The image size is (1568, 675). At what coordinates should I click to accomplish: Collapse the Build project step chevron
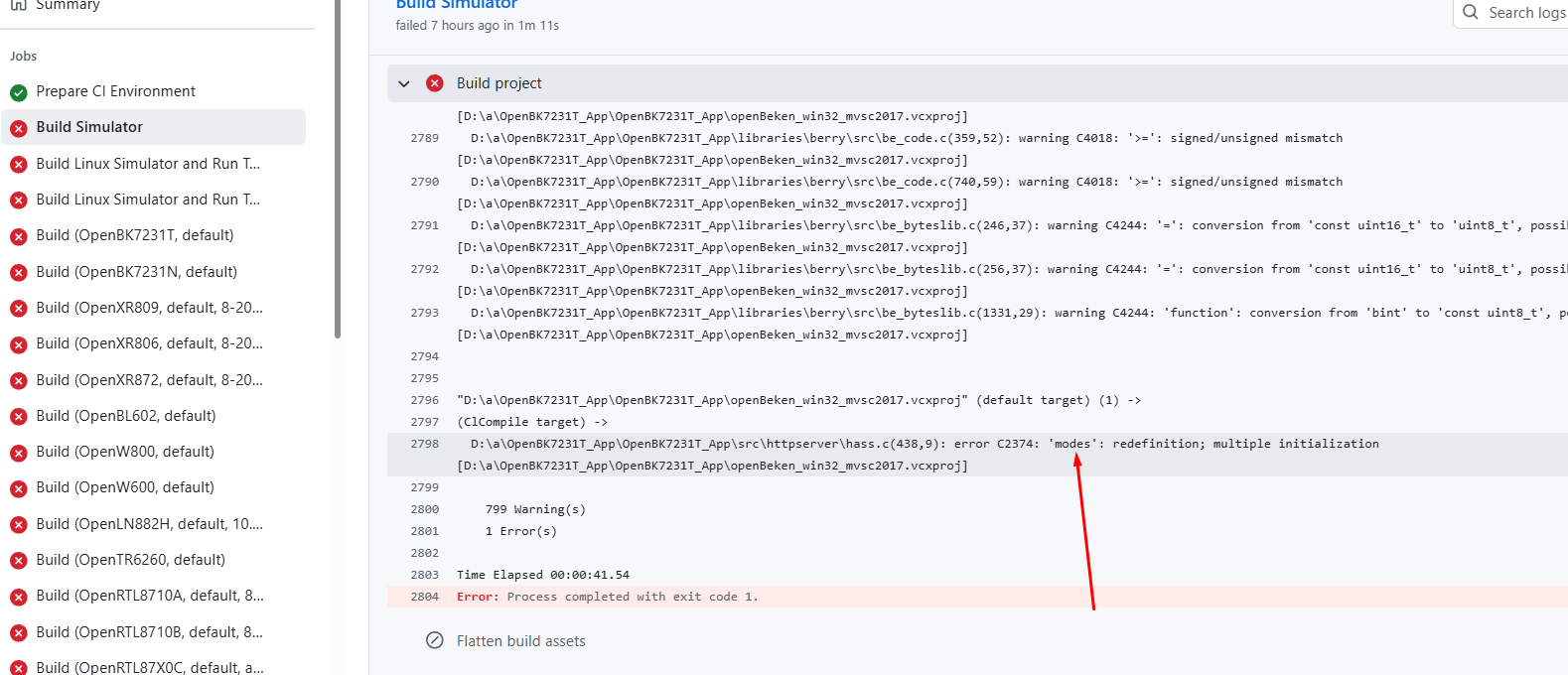pos(404,83)
